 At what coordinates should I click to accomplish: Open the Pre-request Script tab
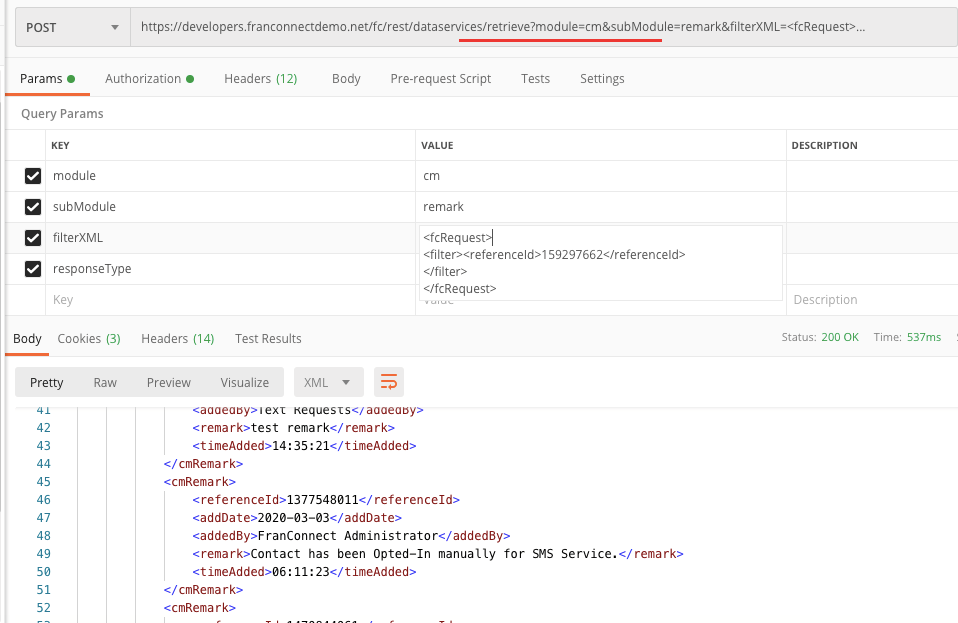pos(440,77)
